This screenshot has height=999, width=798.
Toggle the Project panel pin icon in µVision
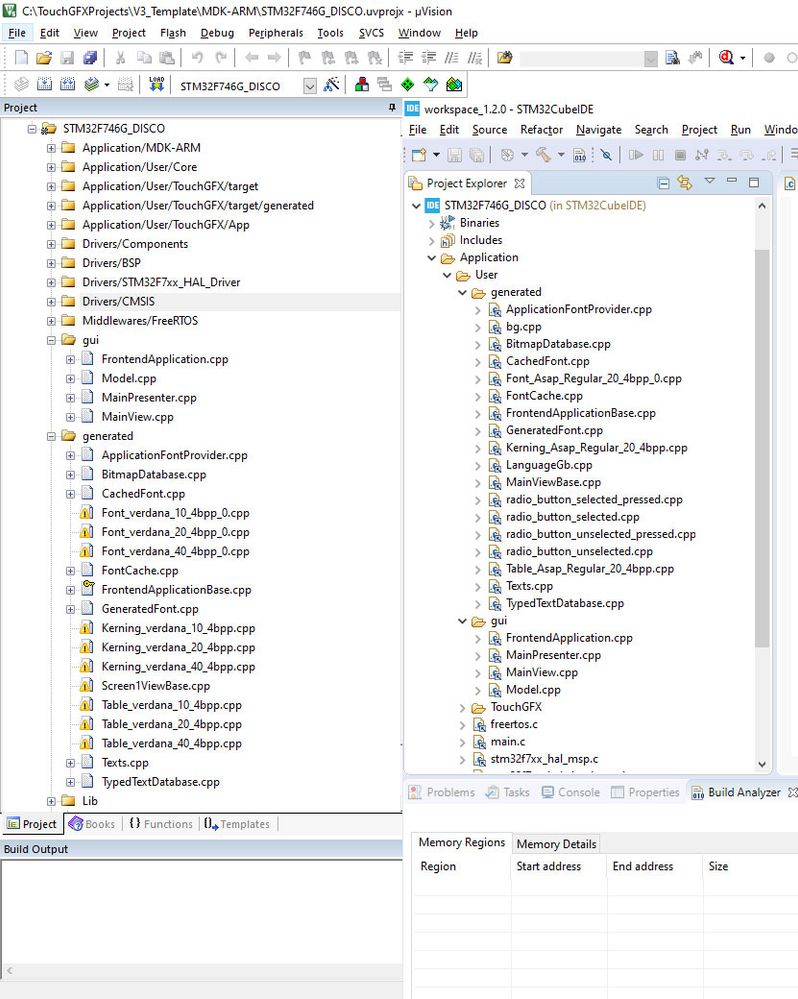[x=392, y=108]
